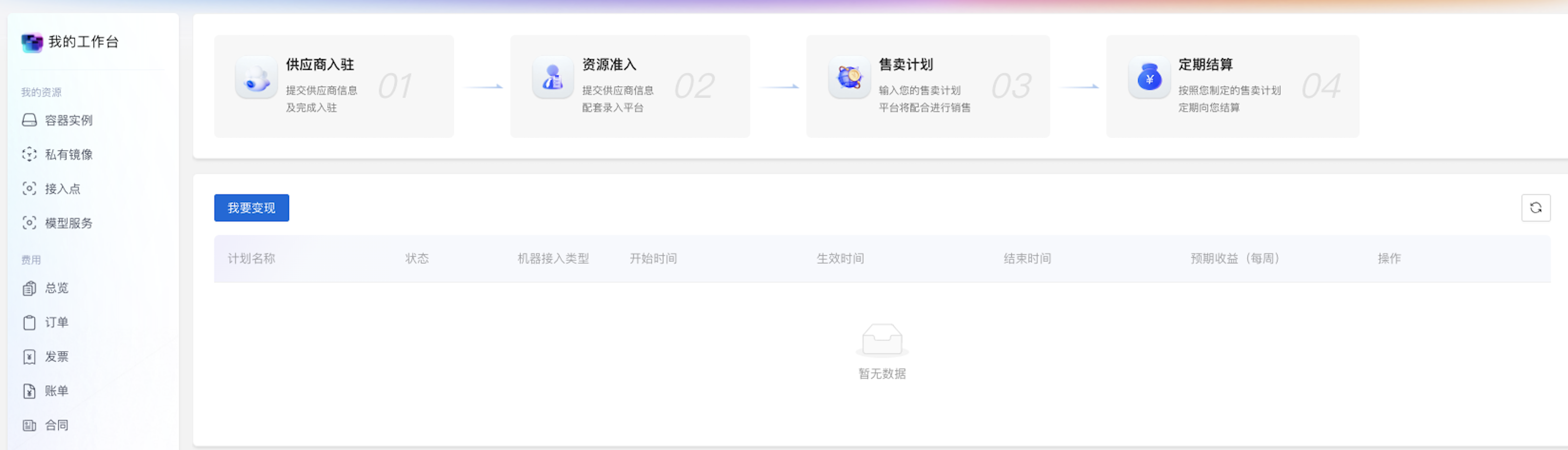The width and height of the screenshot is (1568, 450).
Task: Select the 售卖计划 step title
Action: pos(906,65)
